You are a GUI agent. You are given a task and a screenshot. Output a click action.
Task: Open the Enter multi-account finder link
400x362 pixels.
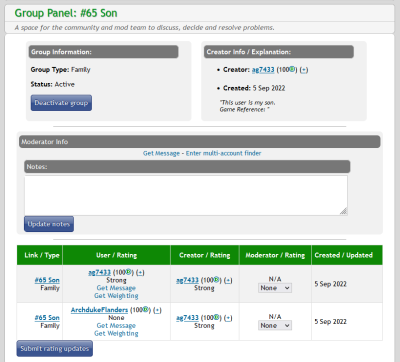[223, 153]
